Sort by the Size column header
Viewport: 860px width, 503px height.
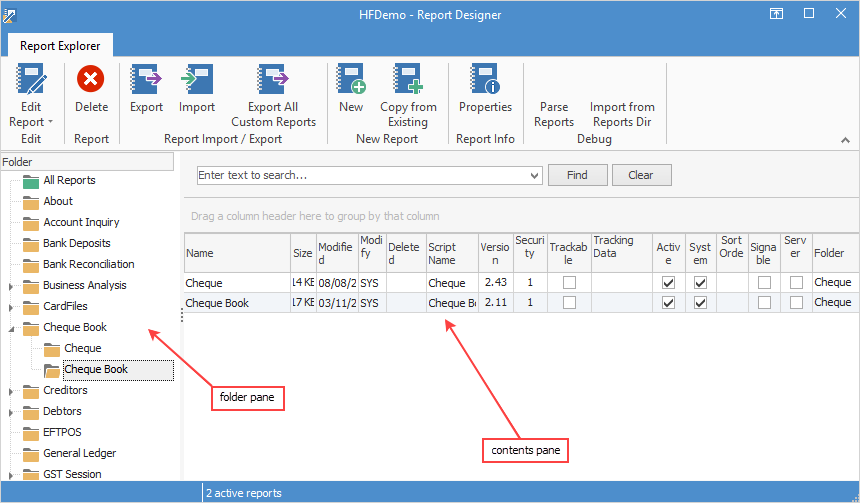coord(303,253)
